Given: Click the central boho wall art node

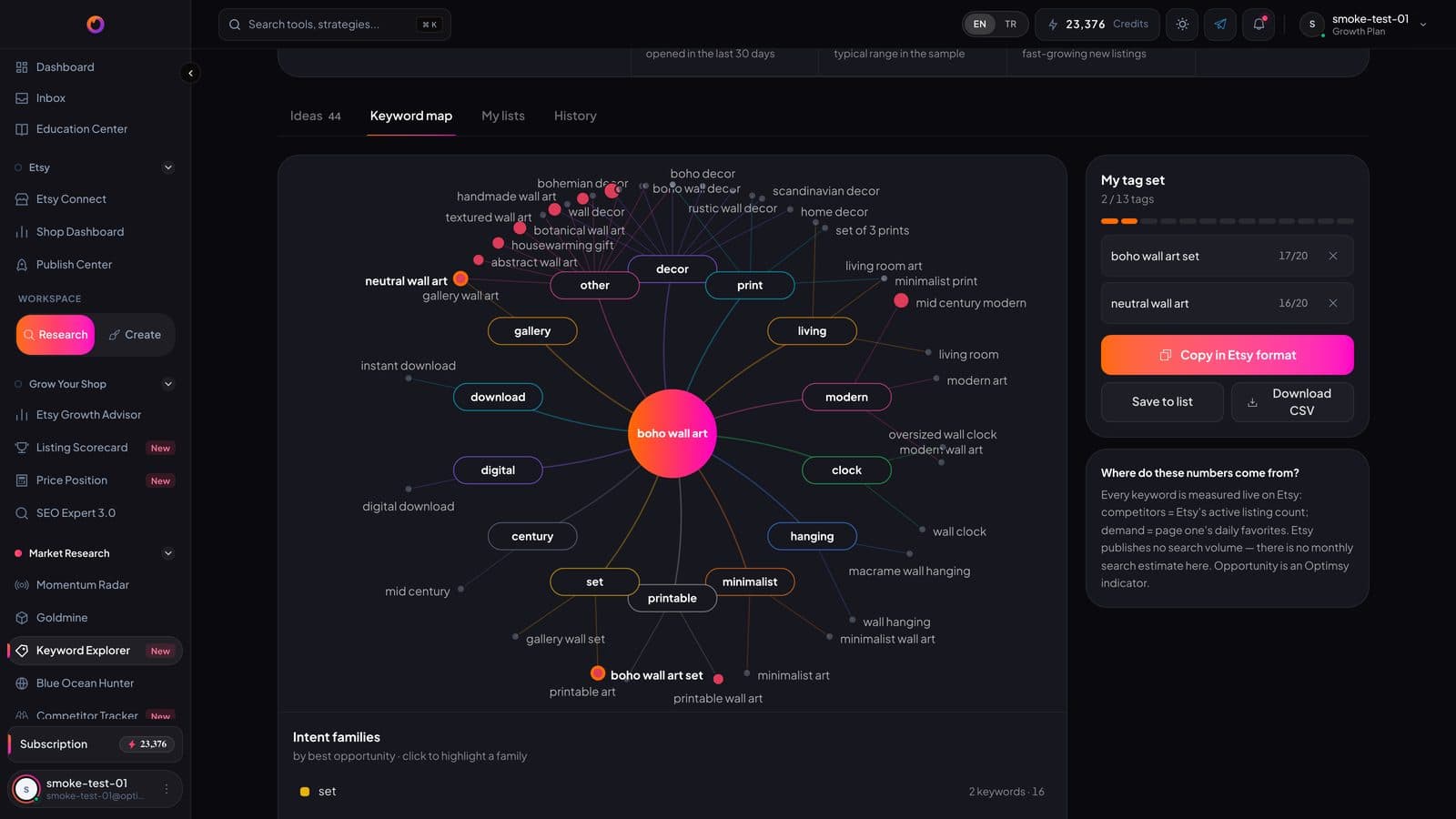Looking at the screenshot, I should point(672,433).
